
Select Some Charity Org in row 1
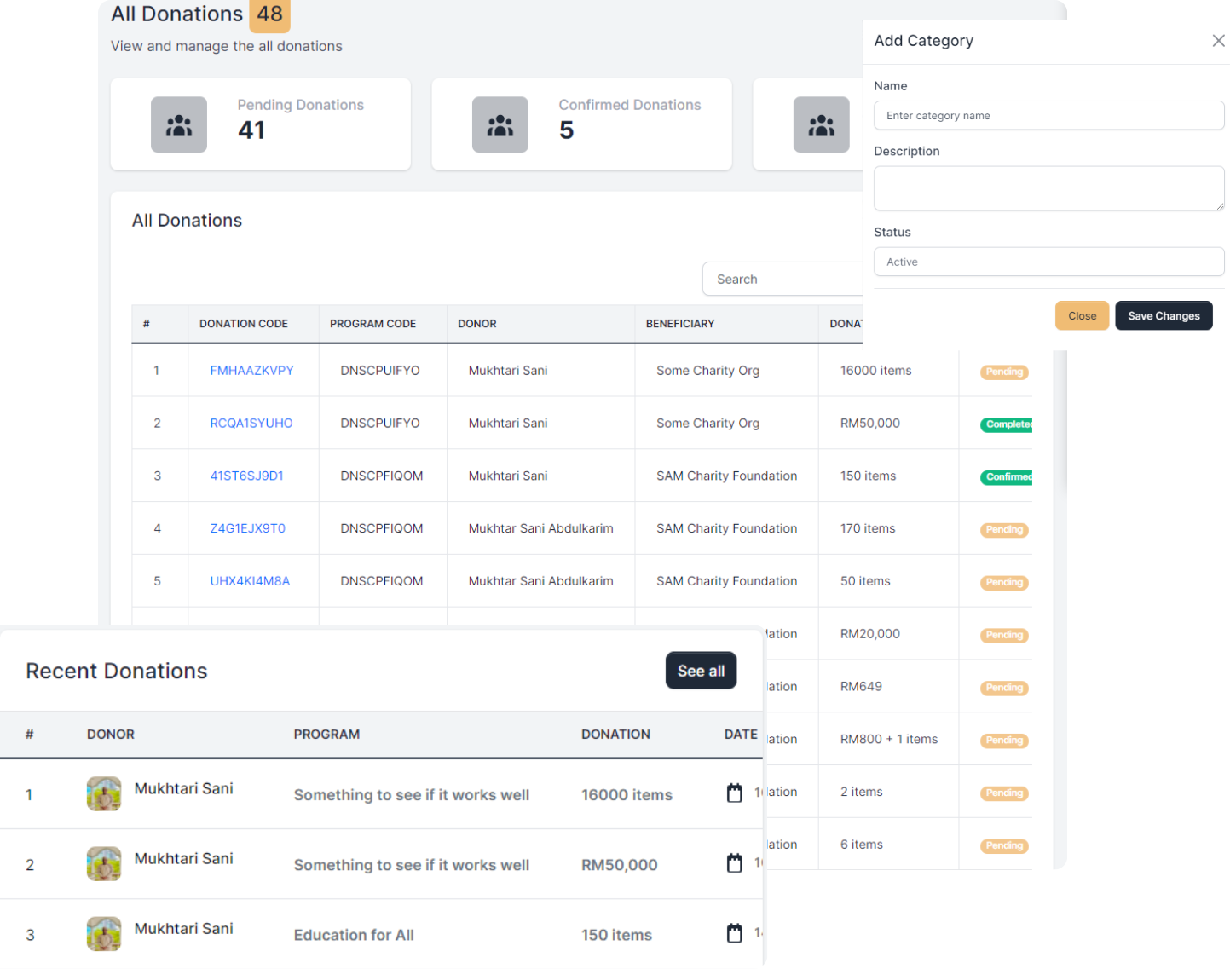707,371
